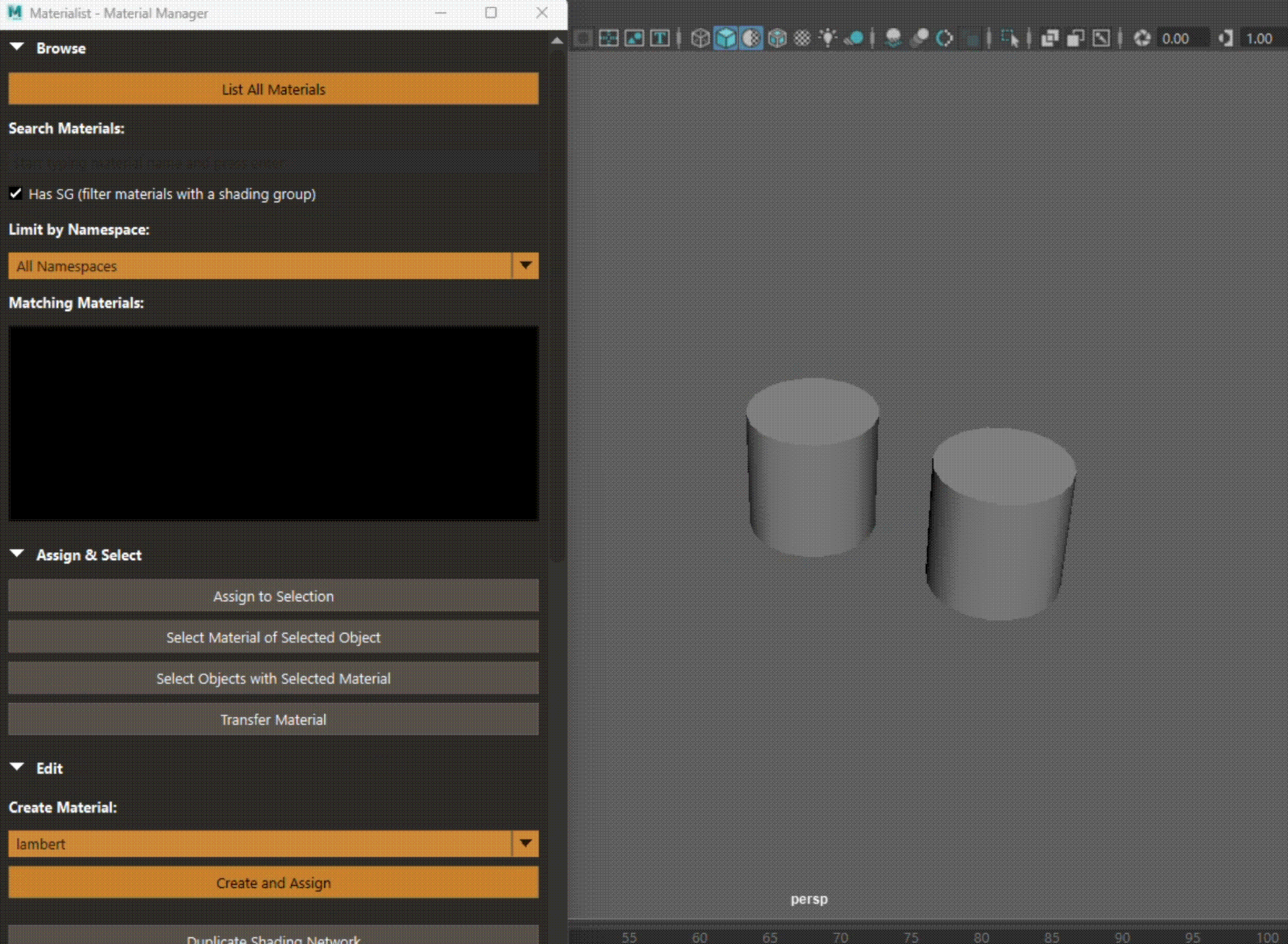
Task: Click the isolate select icon
Action: tap(1010, 38)
